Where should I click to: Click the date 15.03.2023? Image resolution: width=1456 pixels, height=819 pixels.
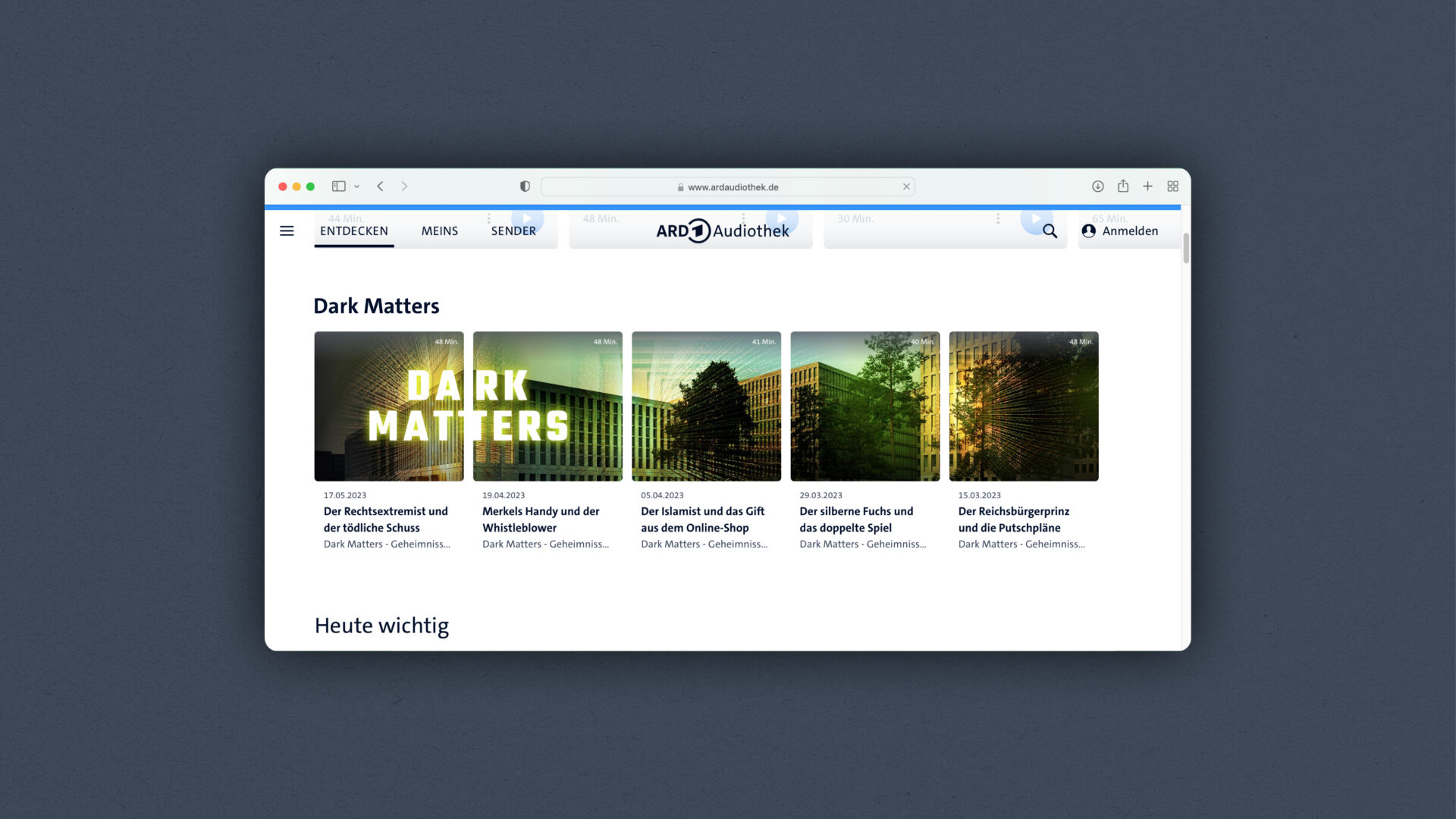point(979,495)
